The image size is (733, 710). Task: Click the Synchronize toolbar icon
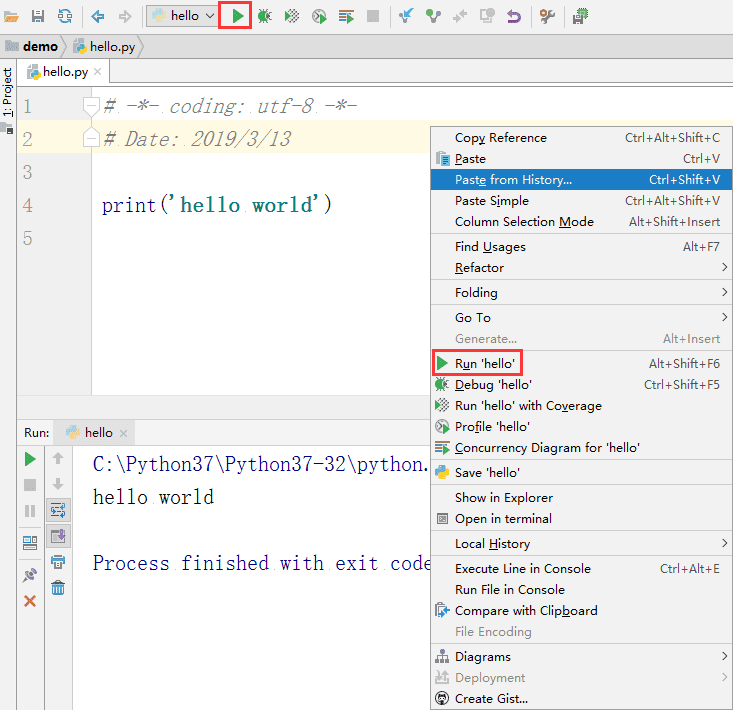[x=65, y=17]
